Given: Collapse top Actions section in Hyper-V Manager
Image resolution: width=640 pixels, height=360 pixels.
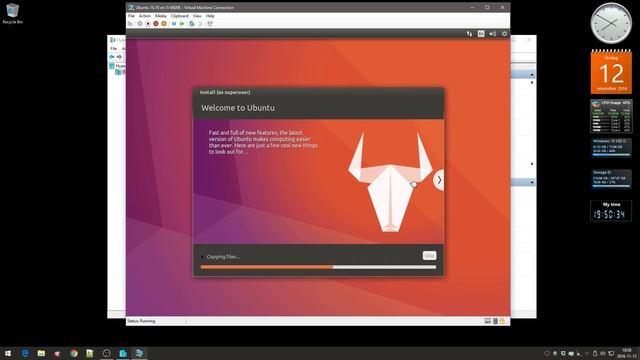Looking at the screenshot, I should click(x=531, y=75).
